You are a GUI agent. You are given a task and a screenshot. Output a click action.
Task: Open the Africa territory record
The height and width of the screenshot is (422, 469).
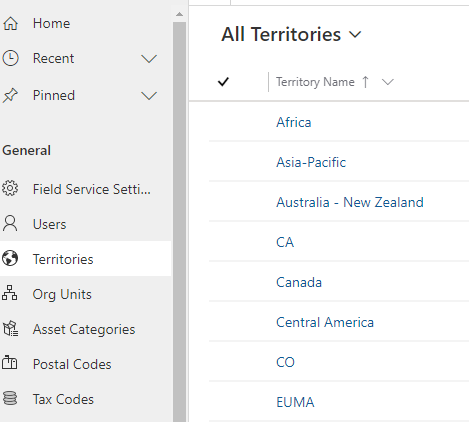(294, 122)
